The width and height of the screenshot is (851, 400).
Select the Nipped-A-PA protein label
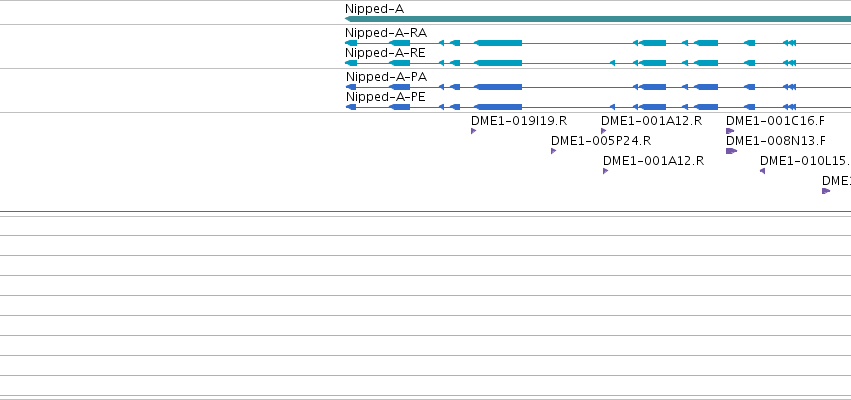pos(386,77)
